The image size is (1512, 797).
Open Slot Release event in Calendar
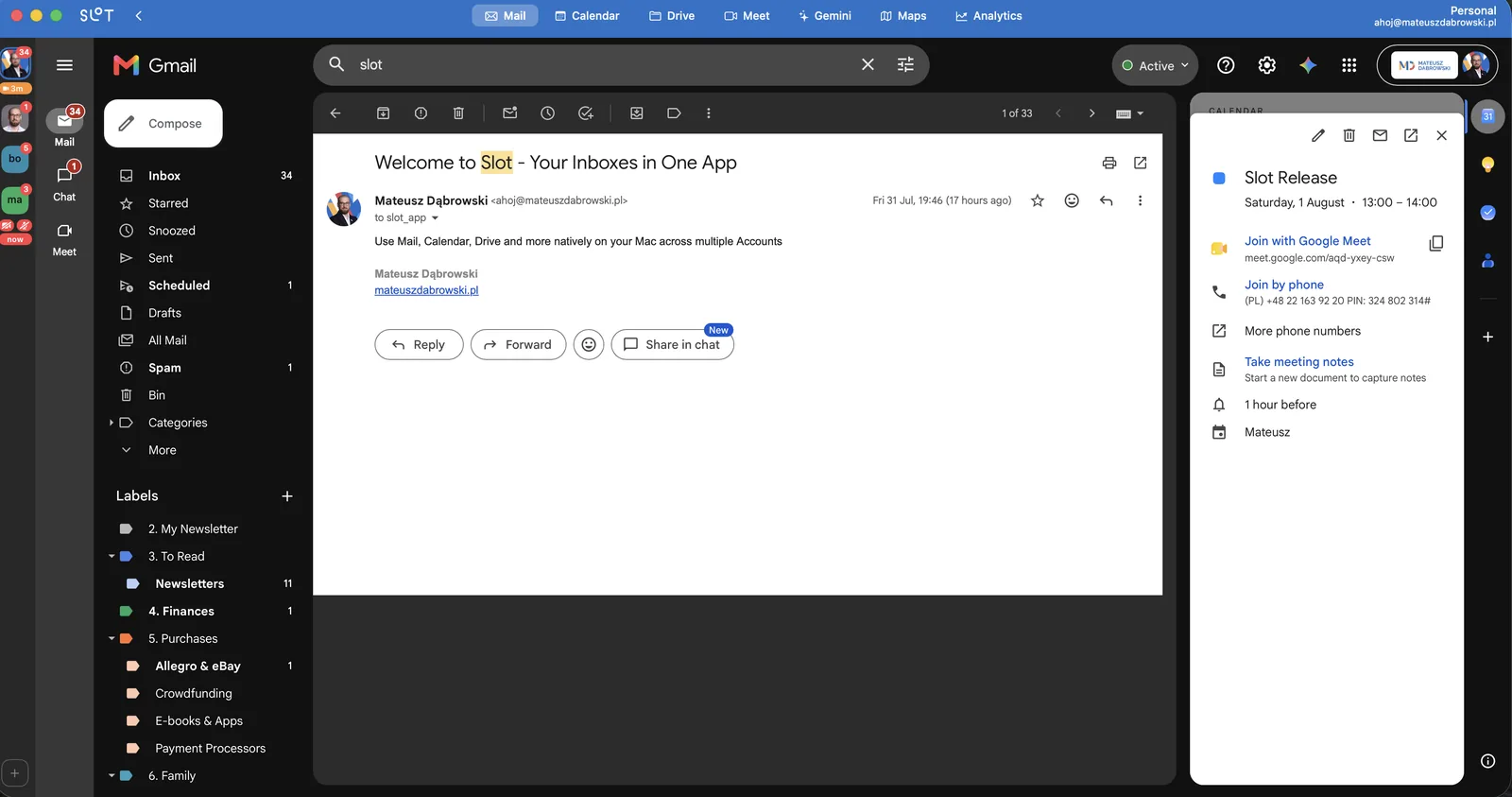tap(1411, 135)
